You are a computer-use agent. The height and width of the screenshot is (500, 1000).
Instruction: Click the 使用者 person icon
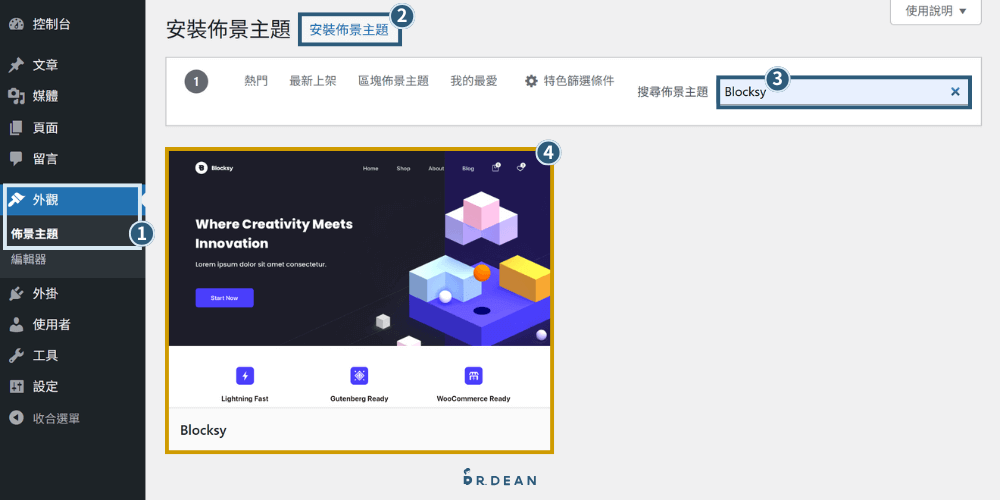tap(17, 325)
